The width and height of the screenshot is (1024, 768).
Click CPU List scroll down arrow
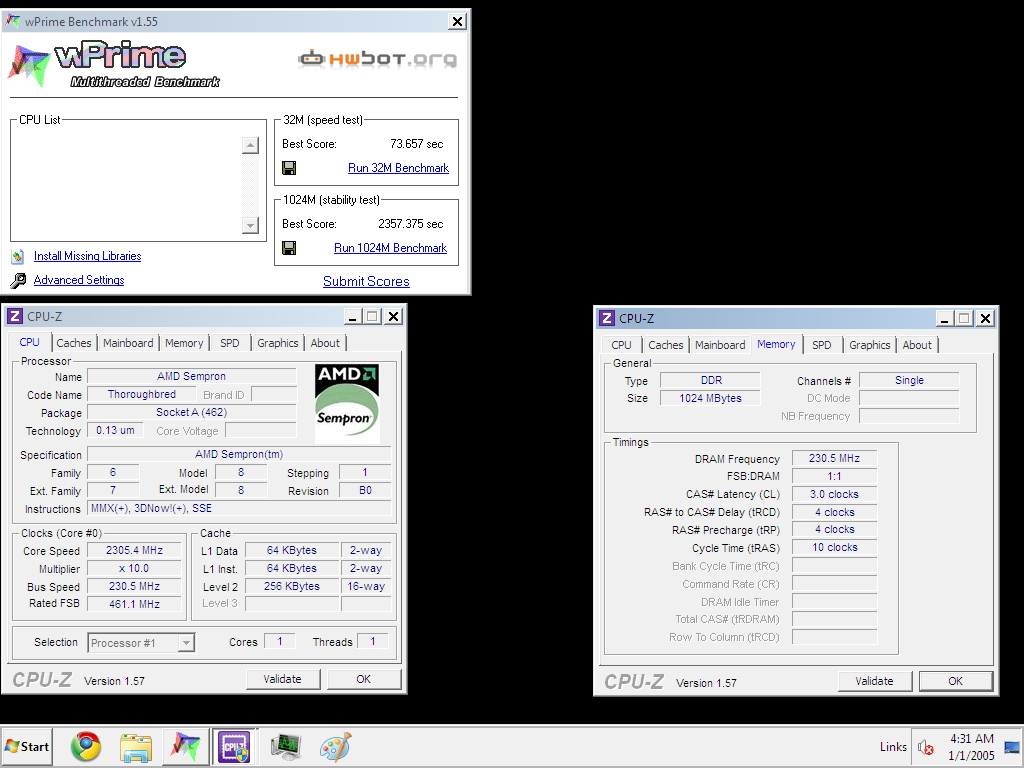(250, 225)
